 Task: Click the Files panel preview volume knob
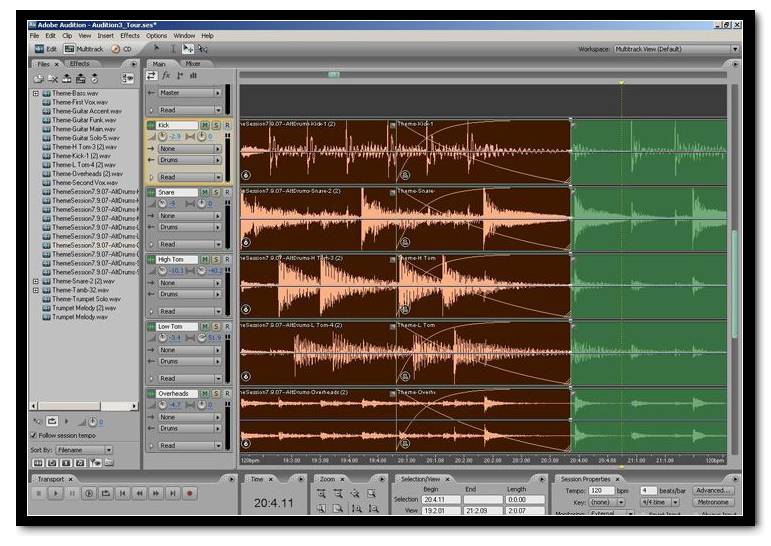[93, 422]
